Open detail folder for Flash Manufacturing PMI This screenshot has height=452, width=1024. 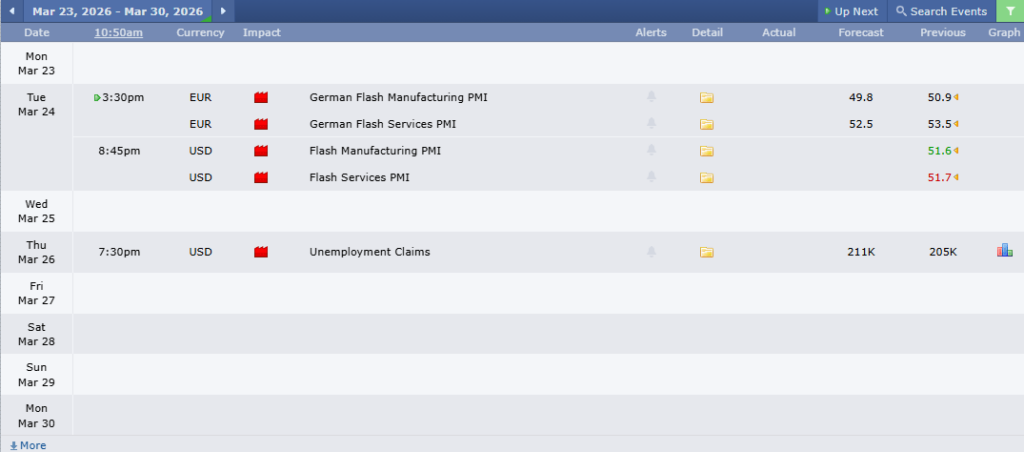[x=707, y=152]
